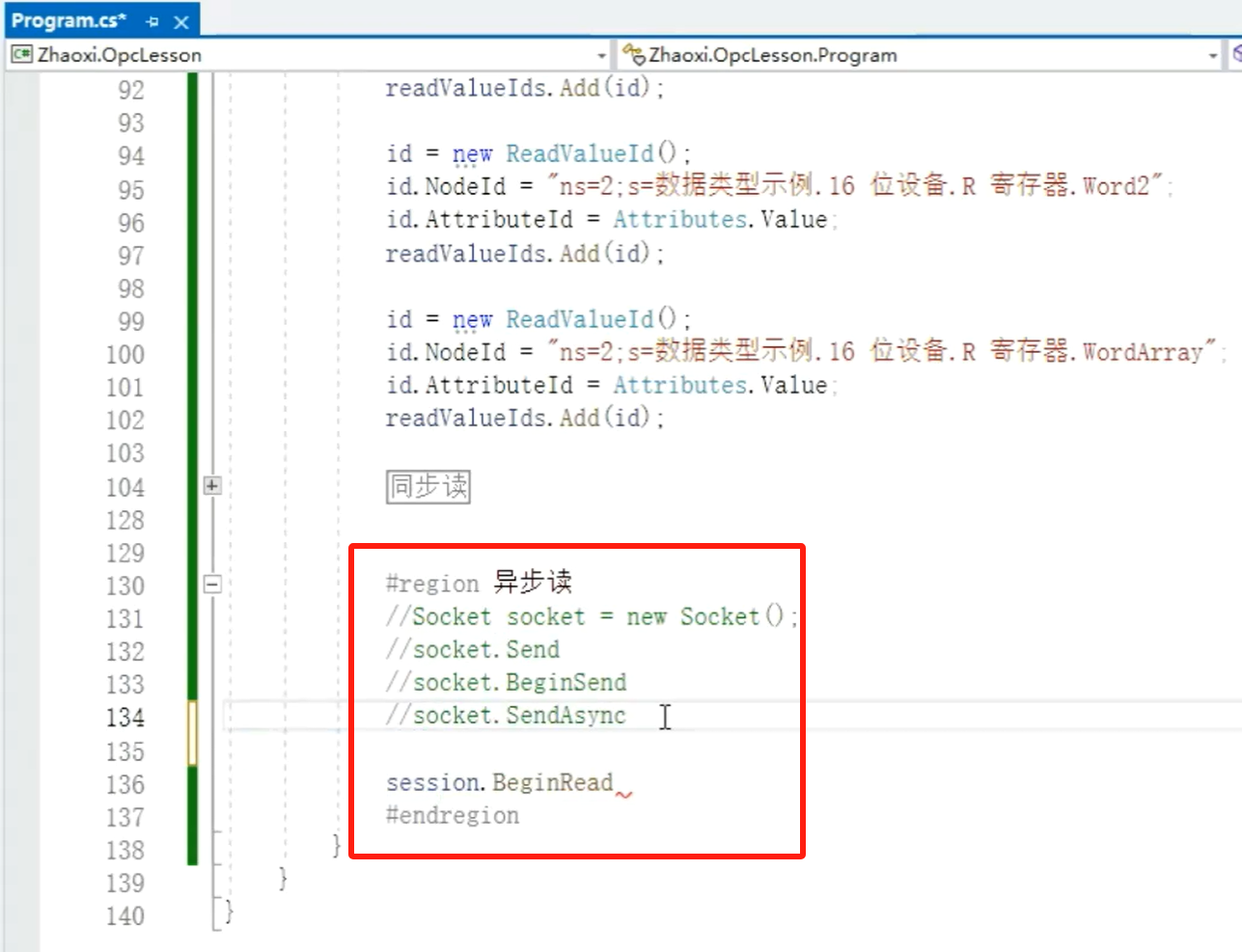The width and height of the screenshot is (1242, 952).
Task: Click the //socket.BeginSend comment line
Action: point(506,683)
